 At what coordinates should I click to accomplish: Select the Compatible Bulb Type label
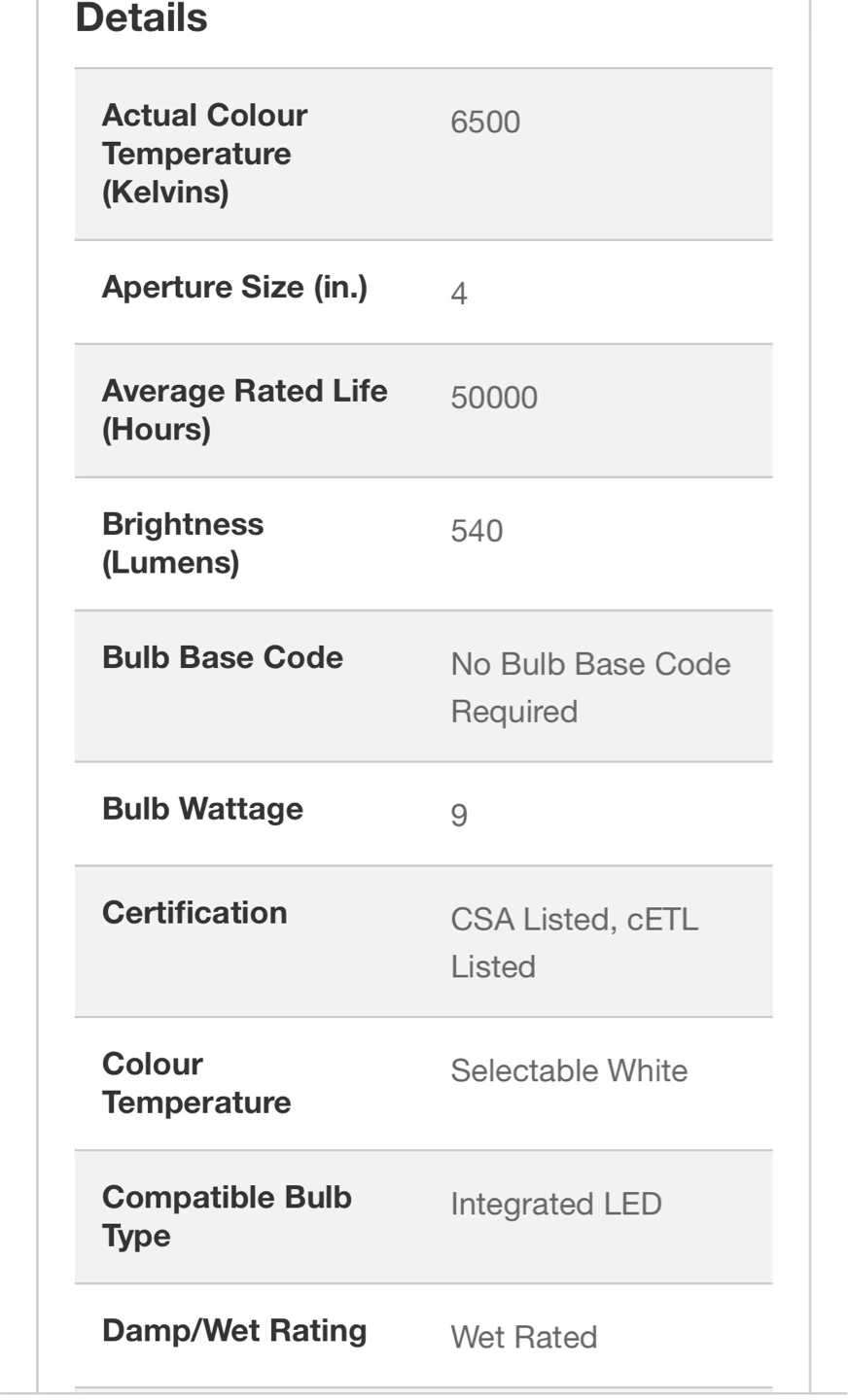pos(227,1216)
